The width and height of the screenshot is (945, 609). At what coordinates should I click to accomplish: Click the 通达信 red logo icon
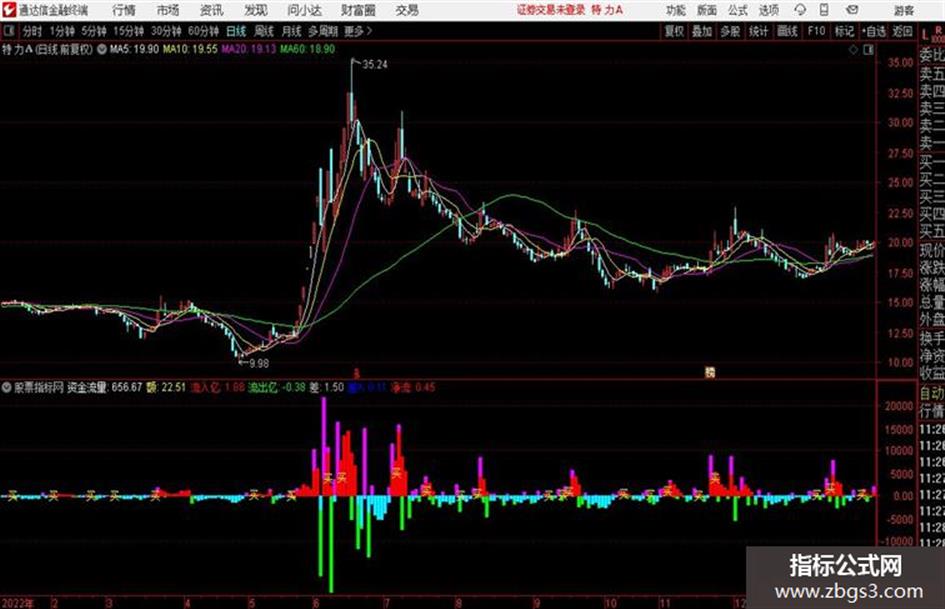[x=9, y=10]
